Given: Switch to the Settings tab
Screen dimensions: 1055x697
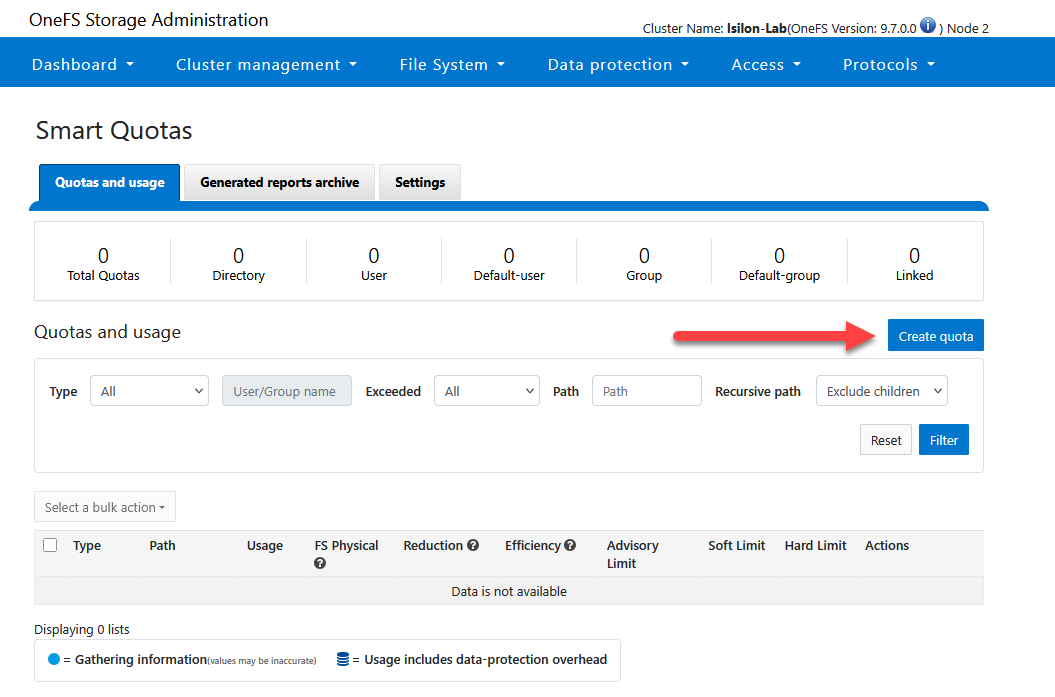Looking at the screenshot, I should coord(419,182).
